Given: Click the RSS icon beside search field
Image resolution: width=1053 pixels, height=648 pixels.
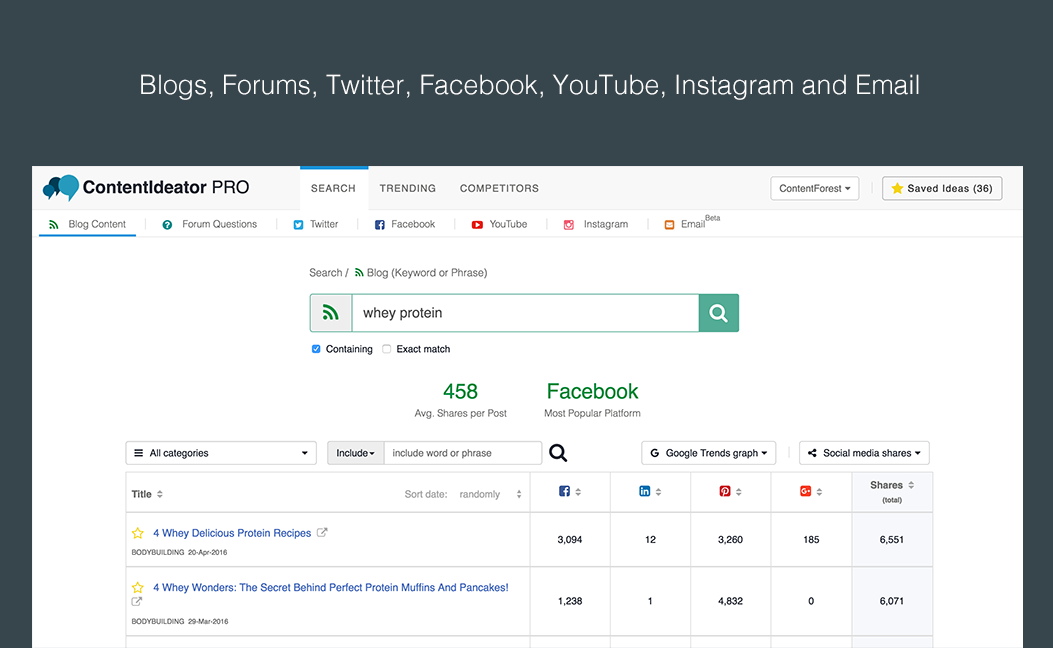Looking at the screenshot, I should click(330, 313).
